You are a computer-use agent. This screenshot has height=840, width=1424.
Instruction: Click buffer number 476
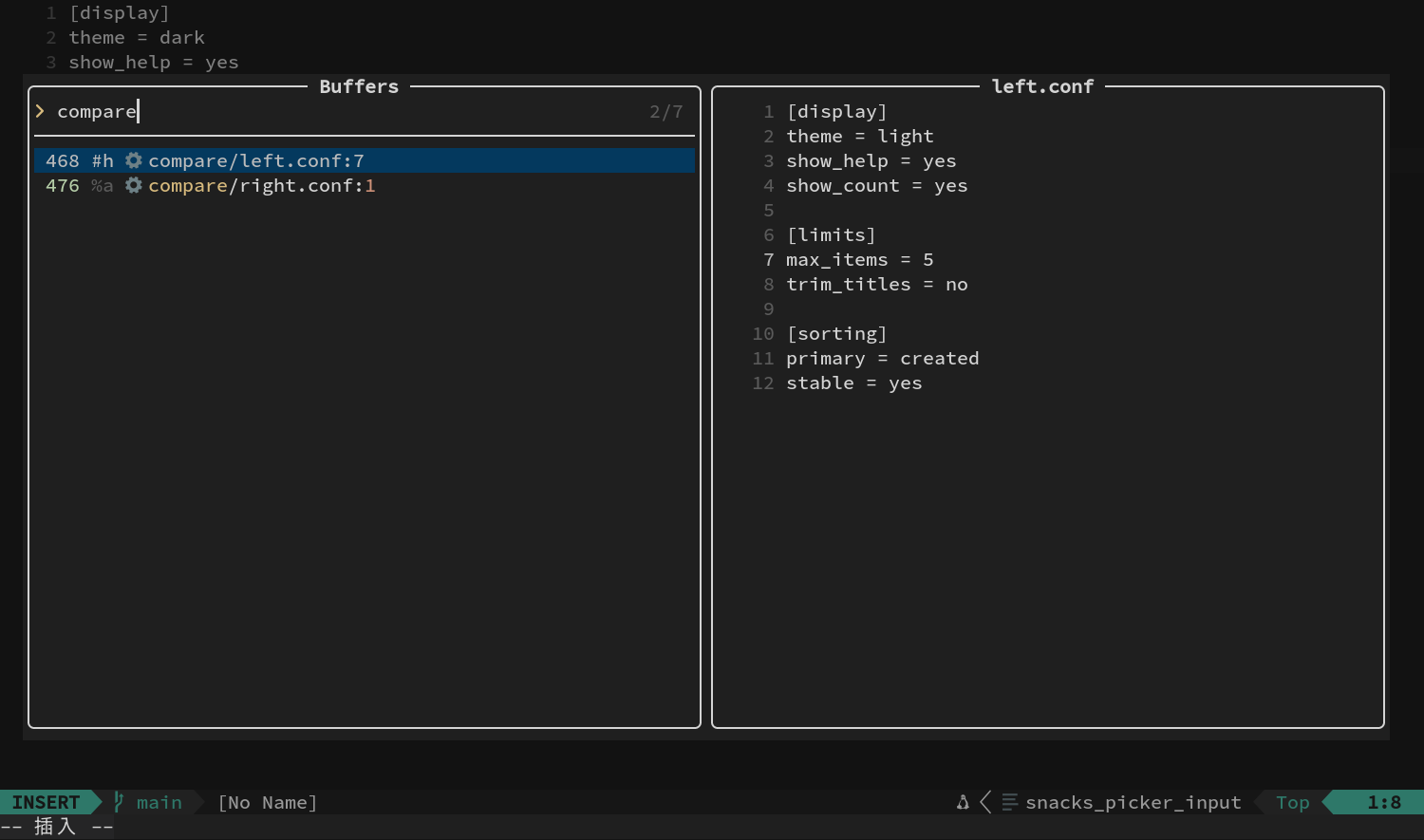63,185
